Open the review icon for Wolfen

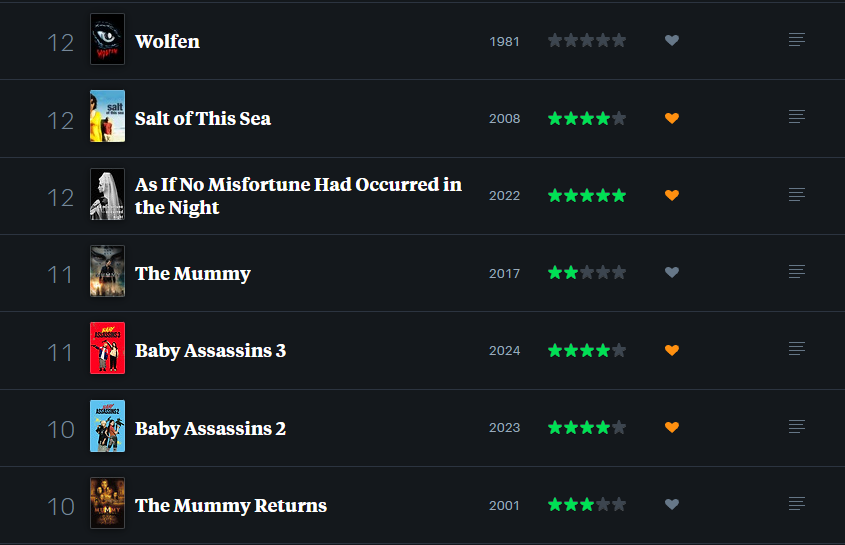796,40
